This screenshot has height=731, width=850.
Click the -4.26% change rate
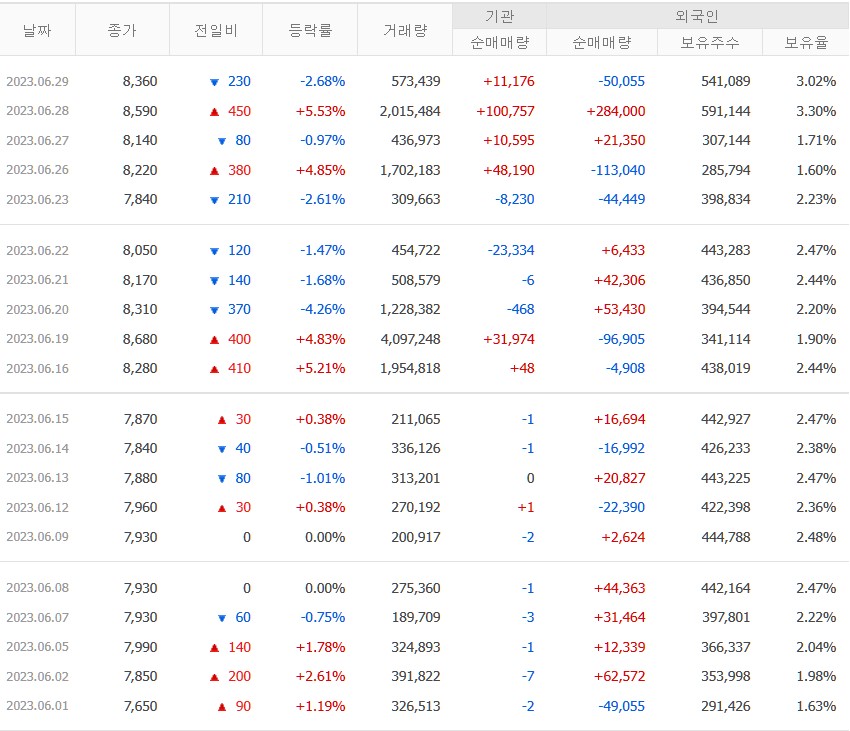coord(323,310)
